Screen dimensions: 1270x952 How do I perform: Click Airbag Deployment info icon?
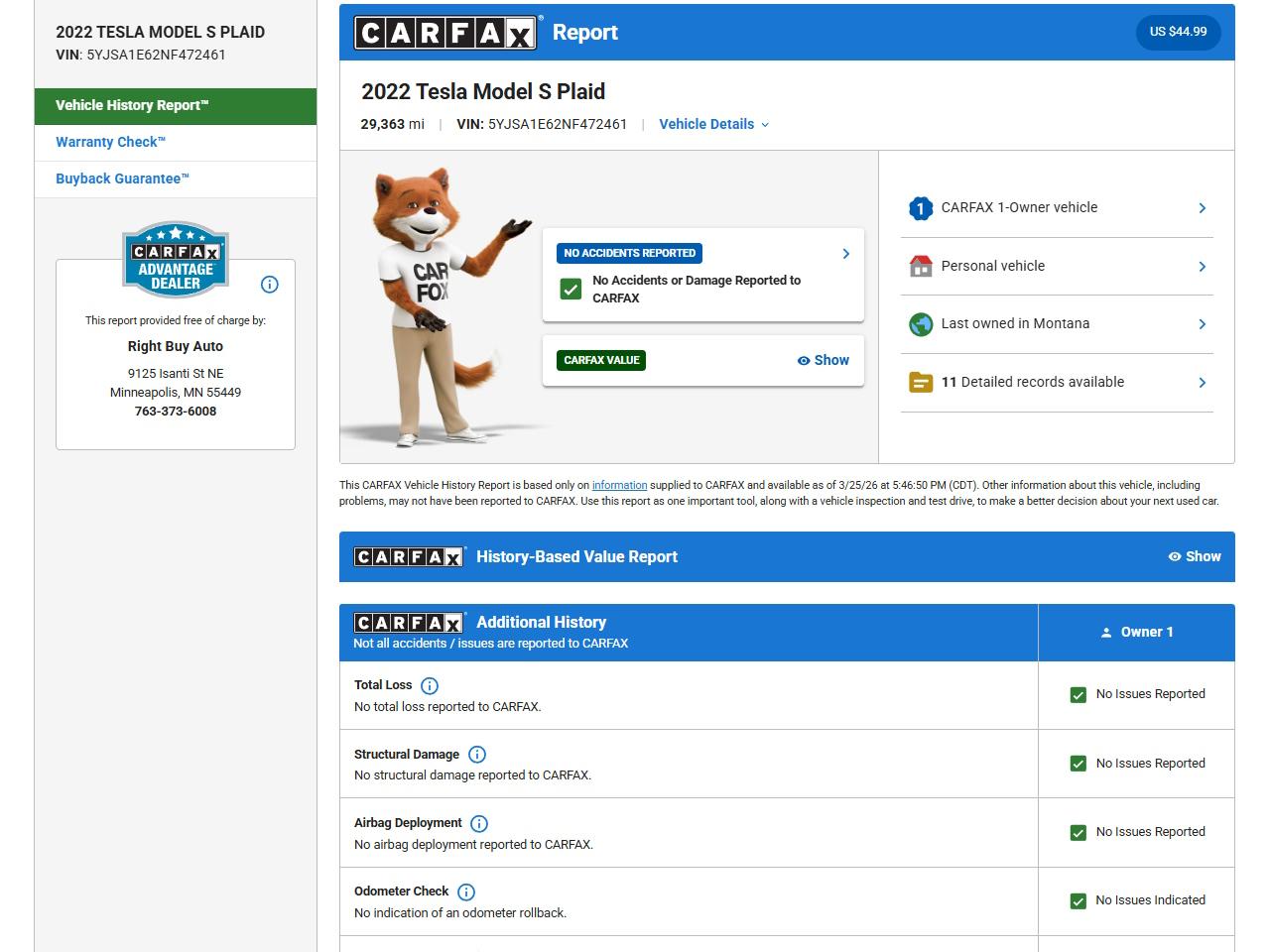(x=479, y=823)
